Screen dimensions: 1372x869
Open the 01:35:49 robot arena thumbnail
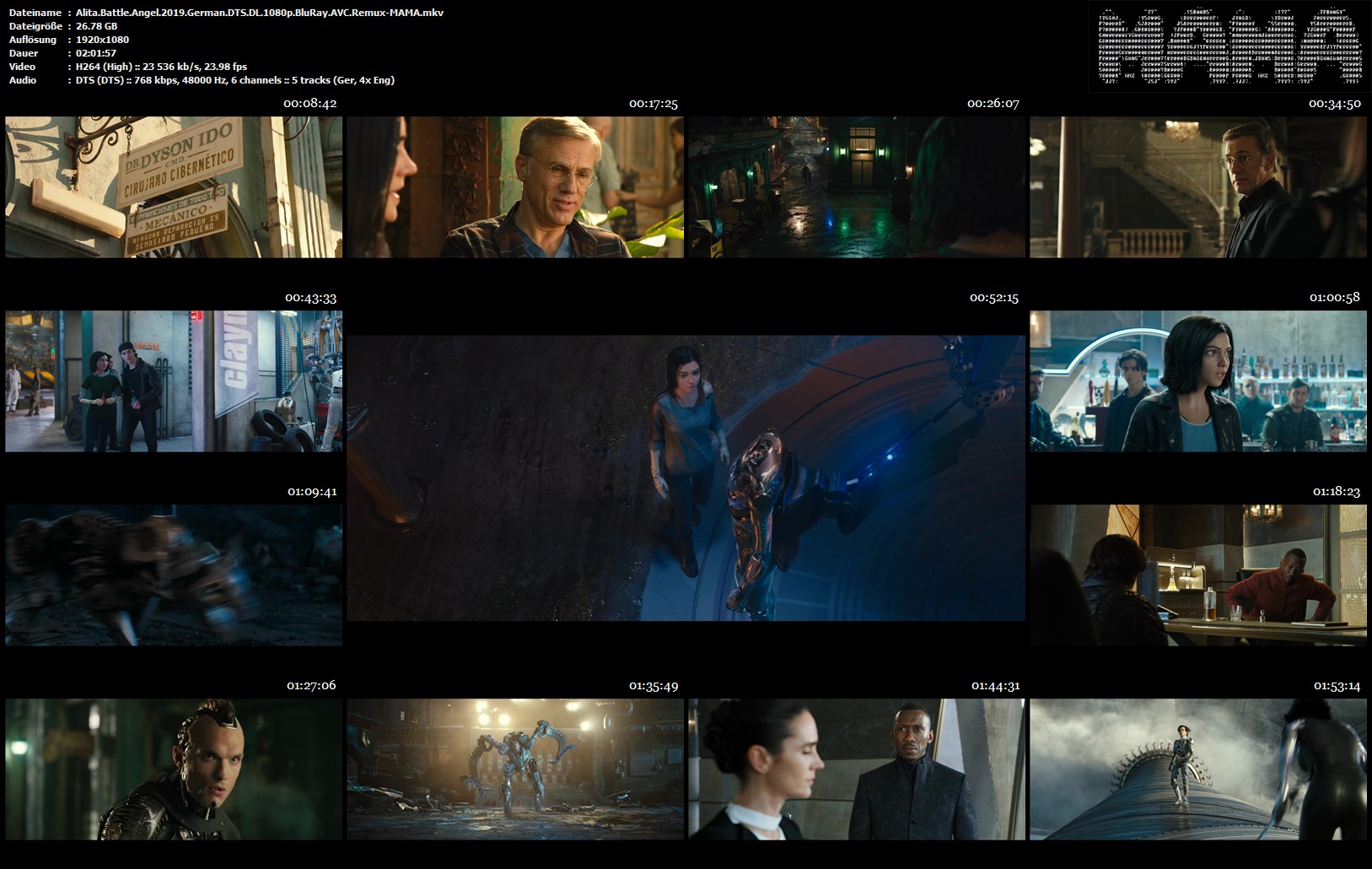pos(515,769)
